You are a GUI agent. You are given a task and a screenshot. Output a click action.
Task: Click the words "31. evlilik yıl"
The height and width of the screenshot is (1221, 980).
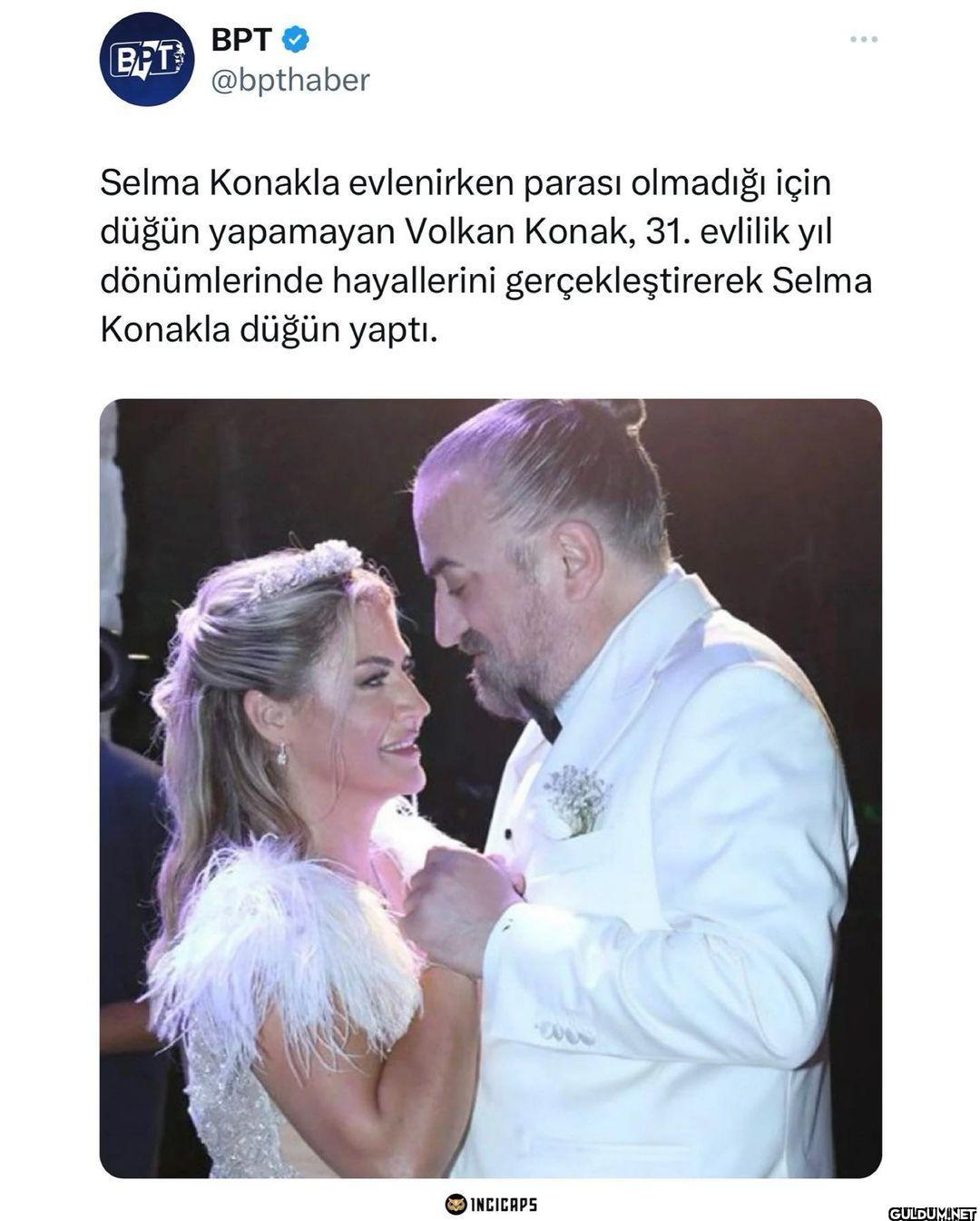pyautogui.click(x=738, y=232)
